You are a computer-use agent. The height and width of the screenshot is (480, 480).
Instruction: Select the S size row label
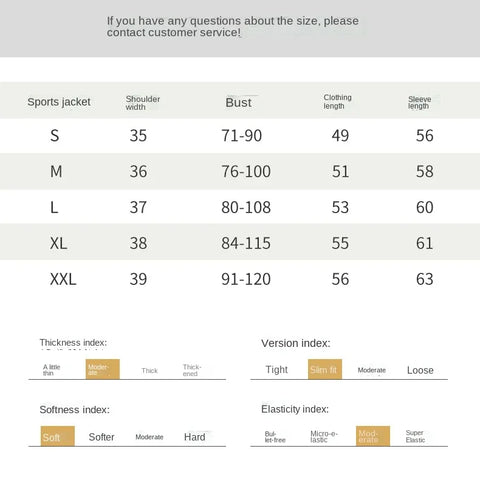pos(55,135)
